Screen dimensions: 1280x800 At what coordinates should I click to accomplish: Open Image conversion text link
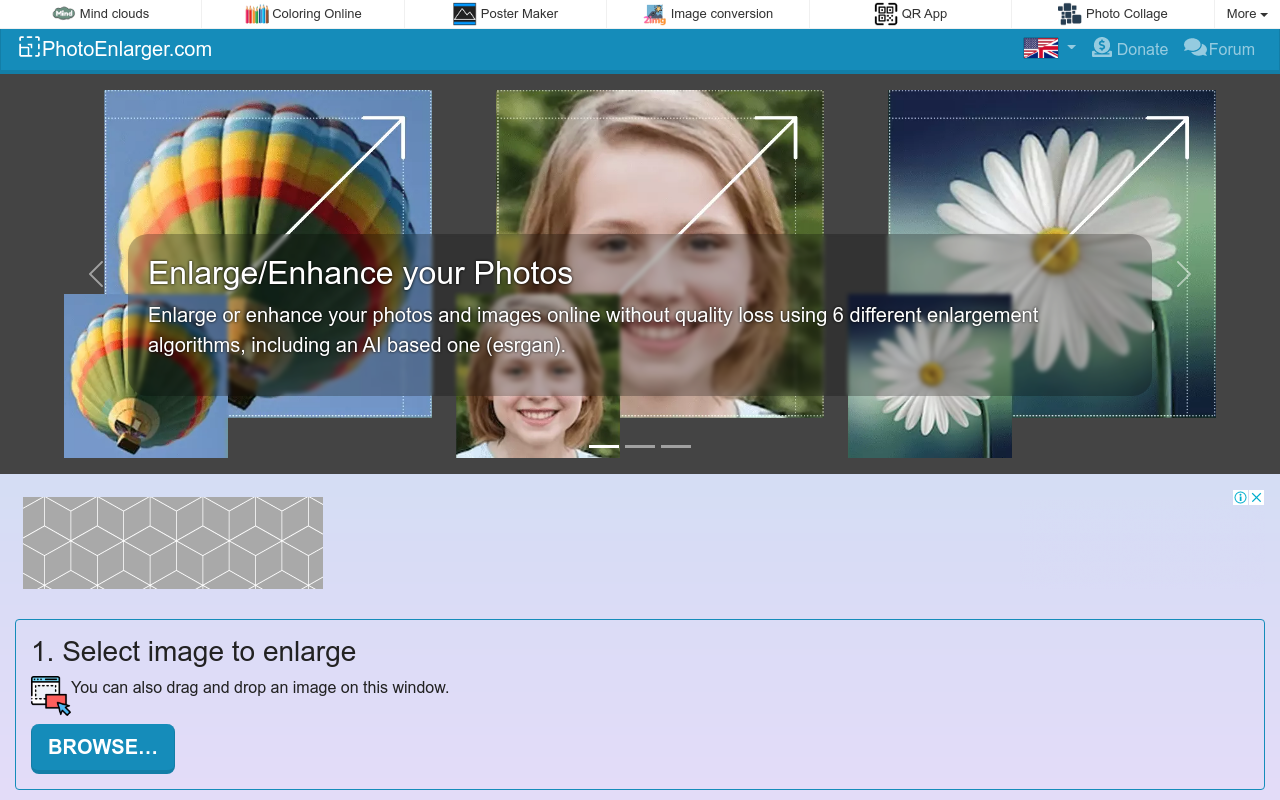click(x=722, y=14)
